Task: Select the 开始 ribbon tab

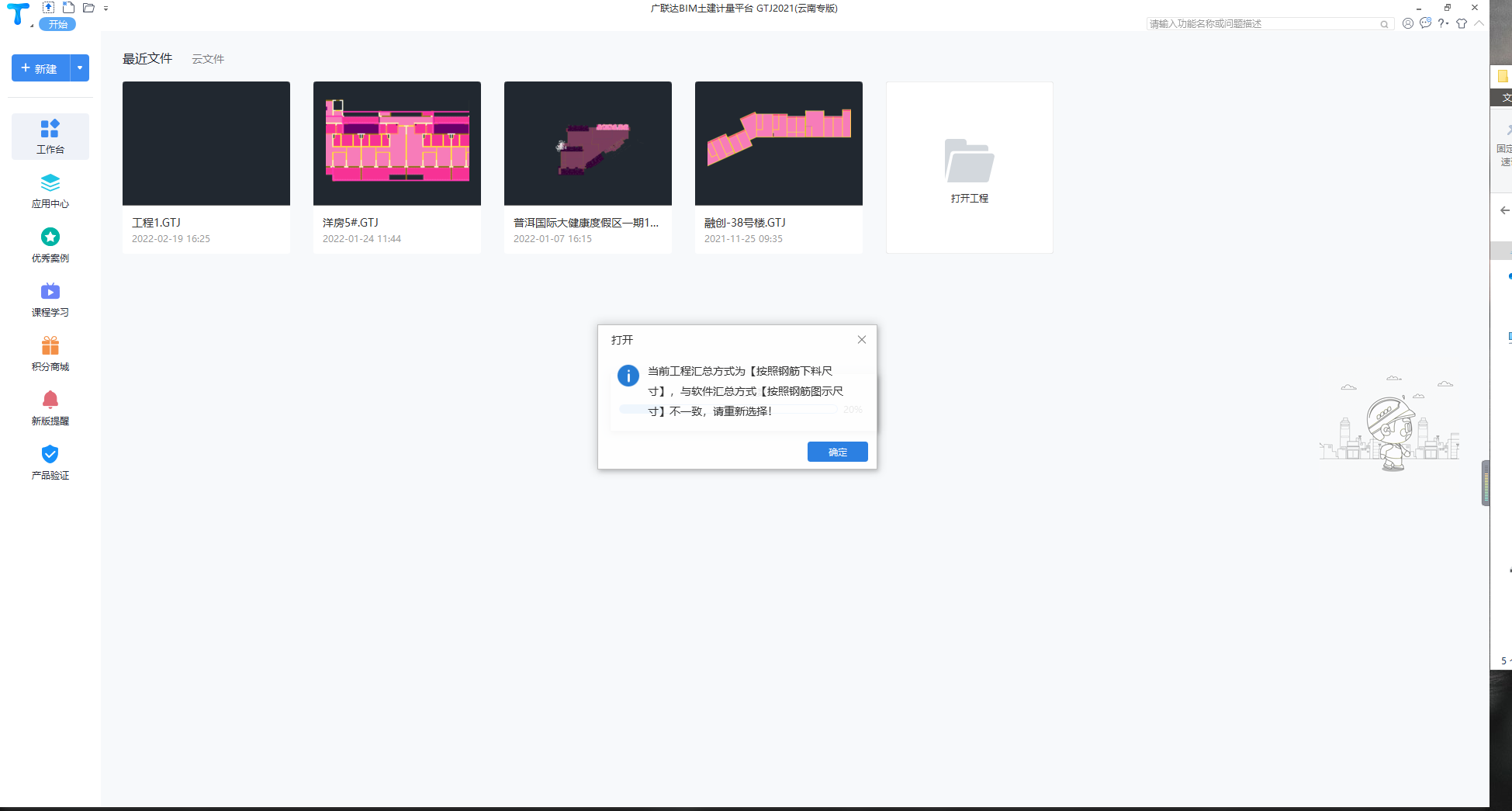Action: 58,24
